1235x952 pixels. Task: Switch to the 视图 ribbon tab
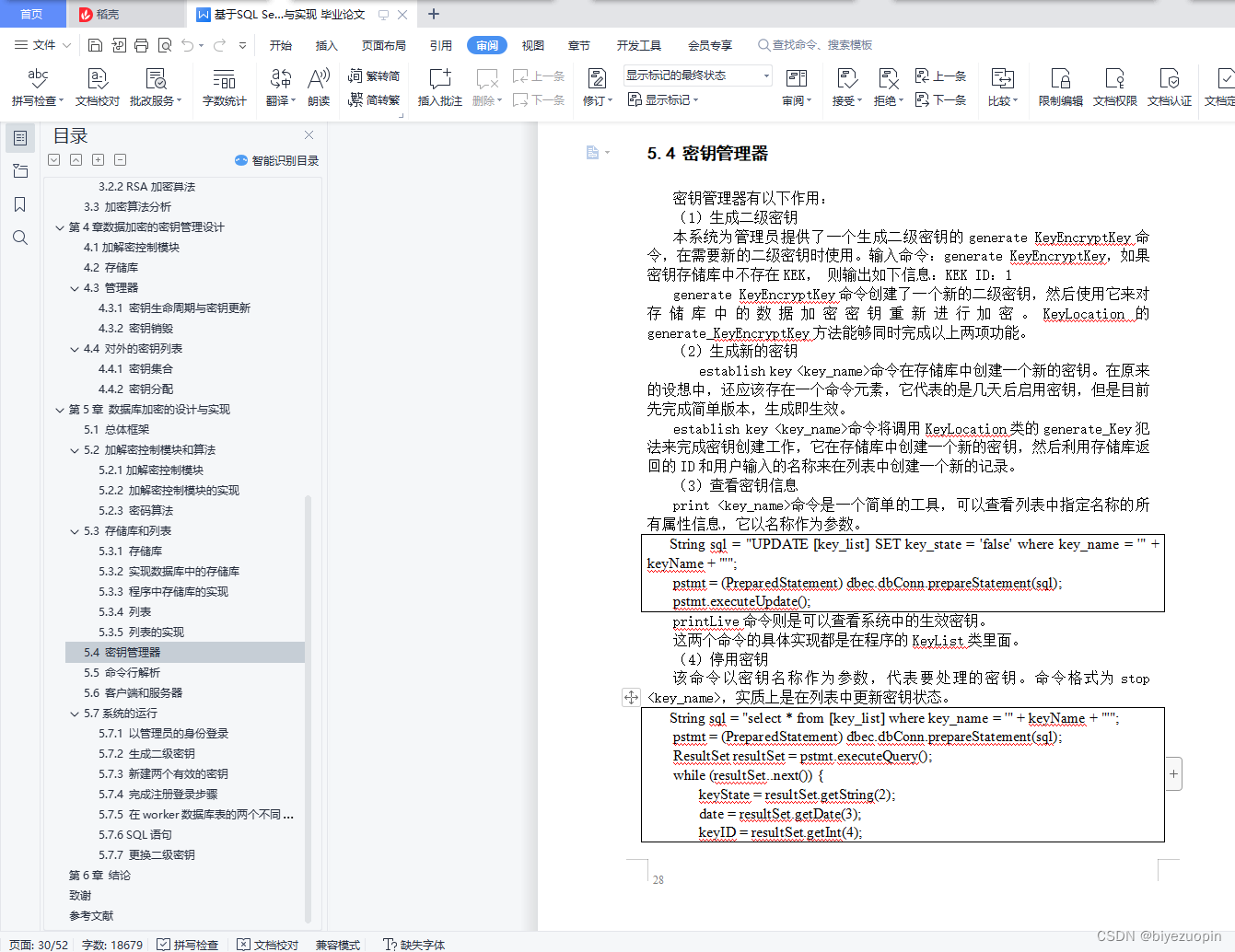[x=532, y=44]
